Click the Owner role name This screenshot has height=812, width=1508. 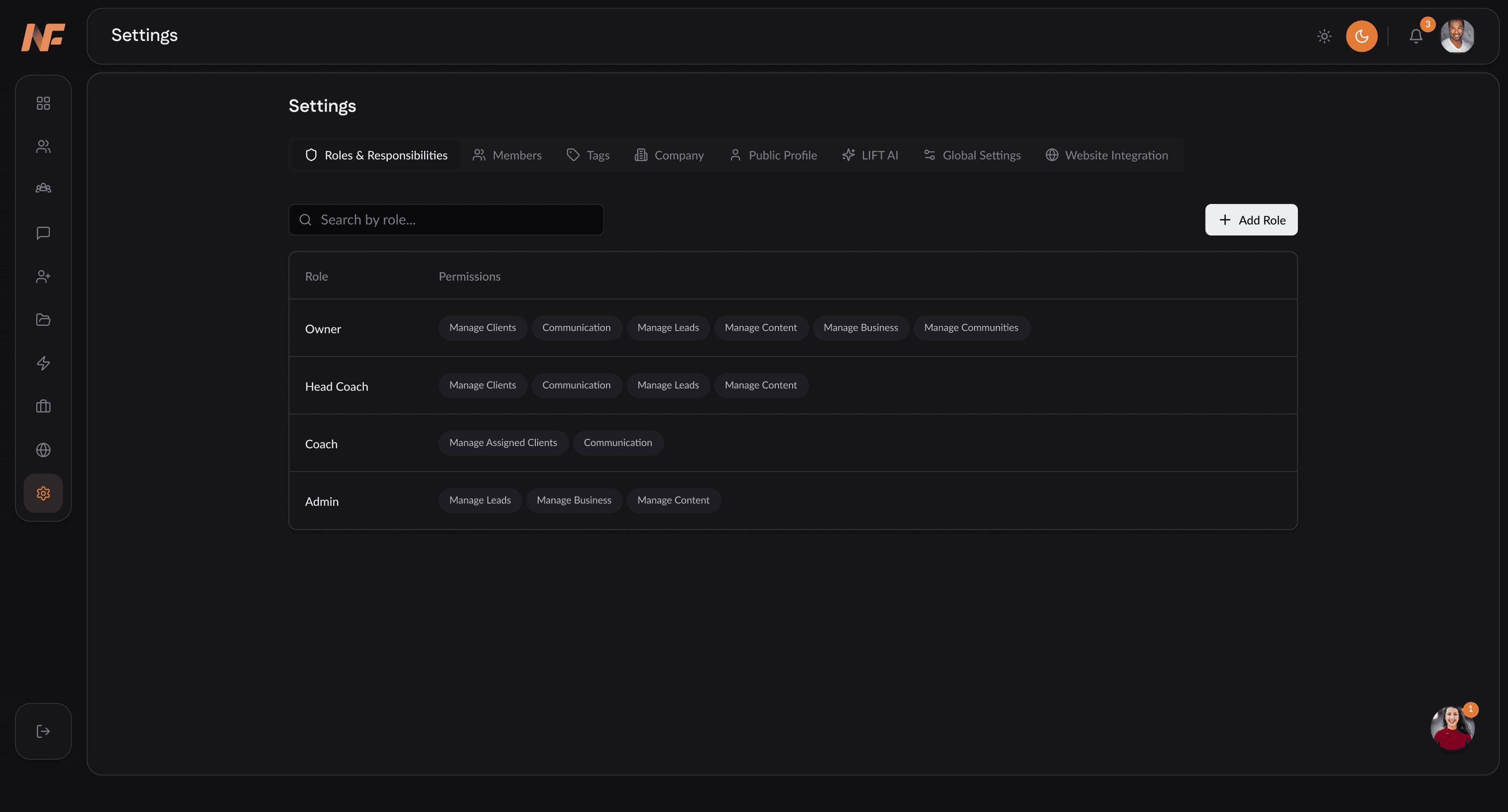[322, 329]
